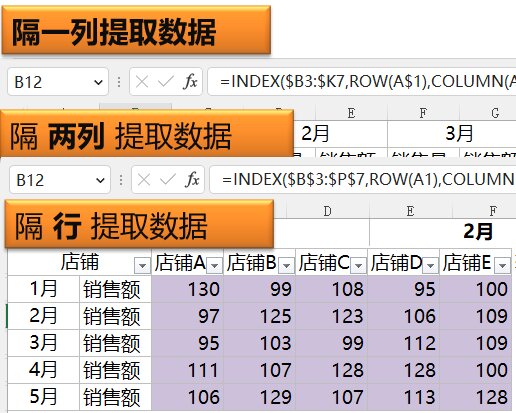
Task: Click the enter checkmark icon beside the $B$3:$P$7 formula
Action: pos(167,180)
